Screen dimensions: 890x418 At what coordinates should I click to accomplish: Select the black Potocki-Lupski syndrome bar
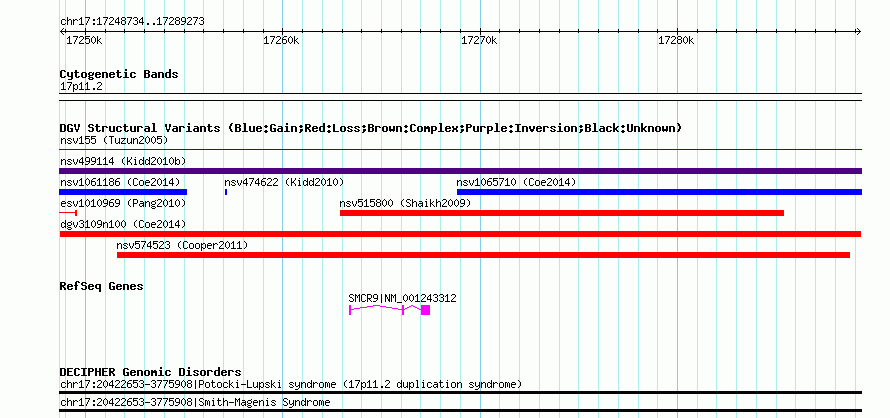click(x=460, y=392)
